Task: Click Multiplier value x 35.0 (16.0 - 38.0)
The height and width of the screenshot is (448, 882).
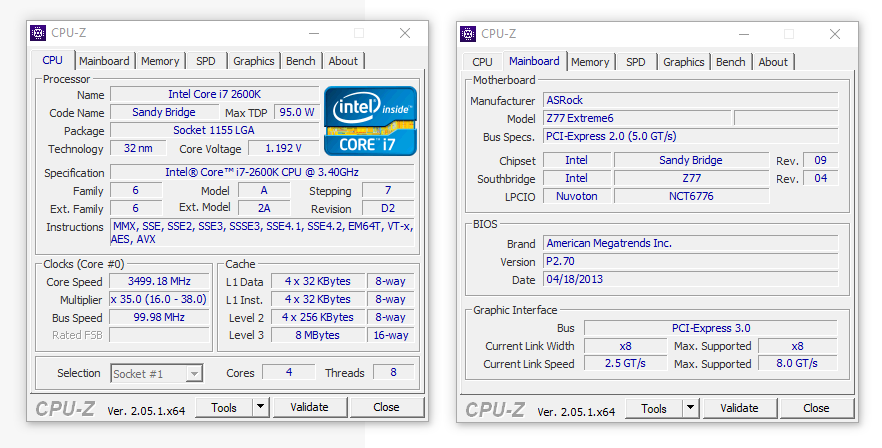Action: 159,299
